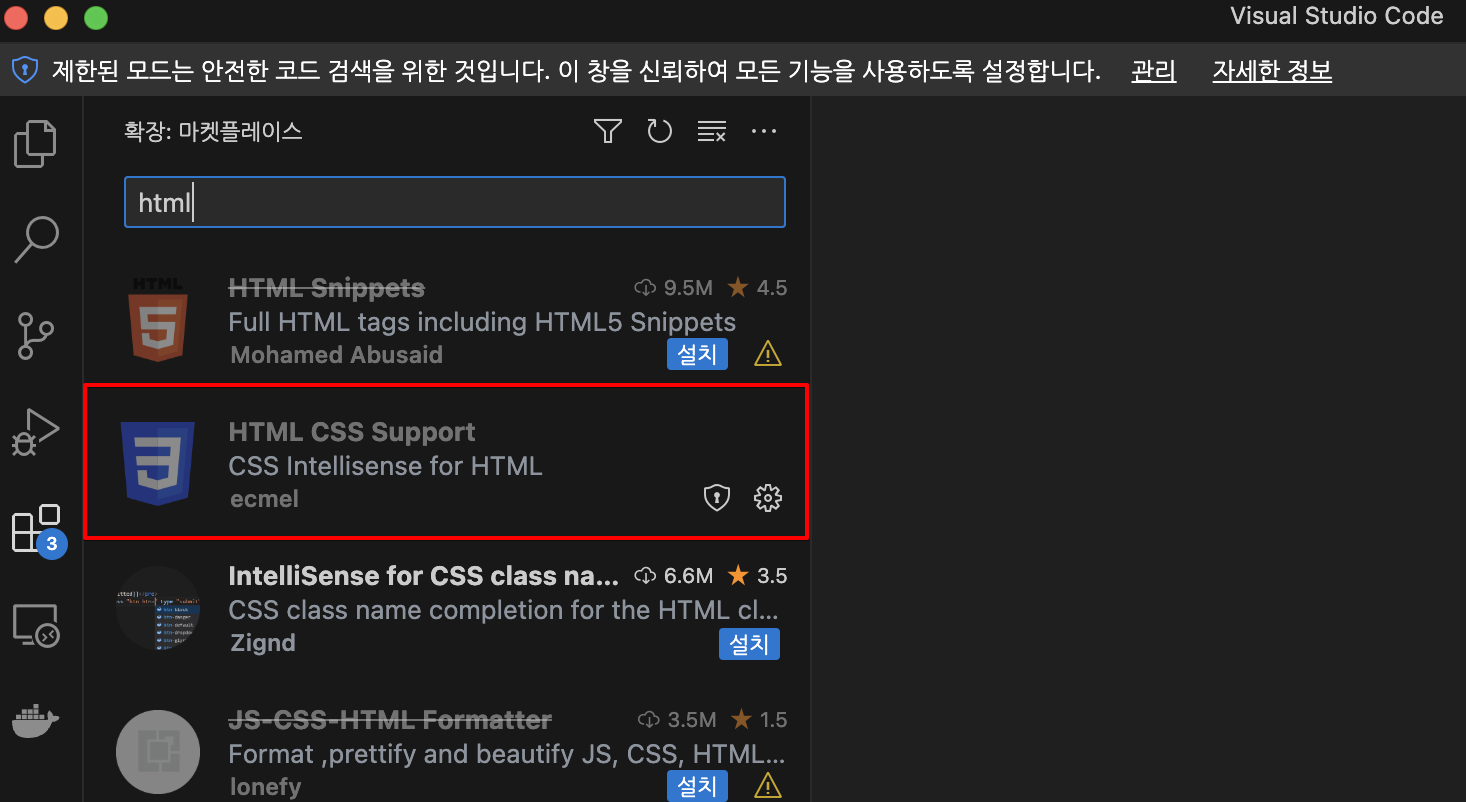Click the workspace trust shield on HTML CSS Support
Screen dimensions: 1466x802
(717, 497)
